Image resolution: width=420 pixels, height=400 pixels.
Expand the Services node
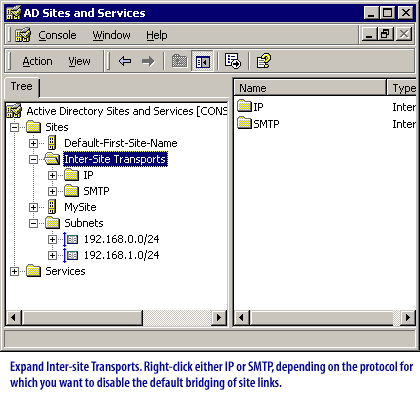(x=14, y=271)
